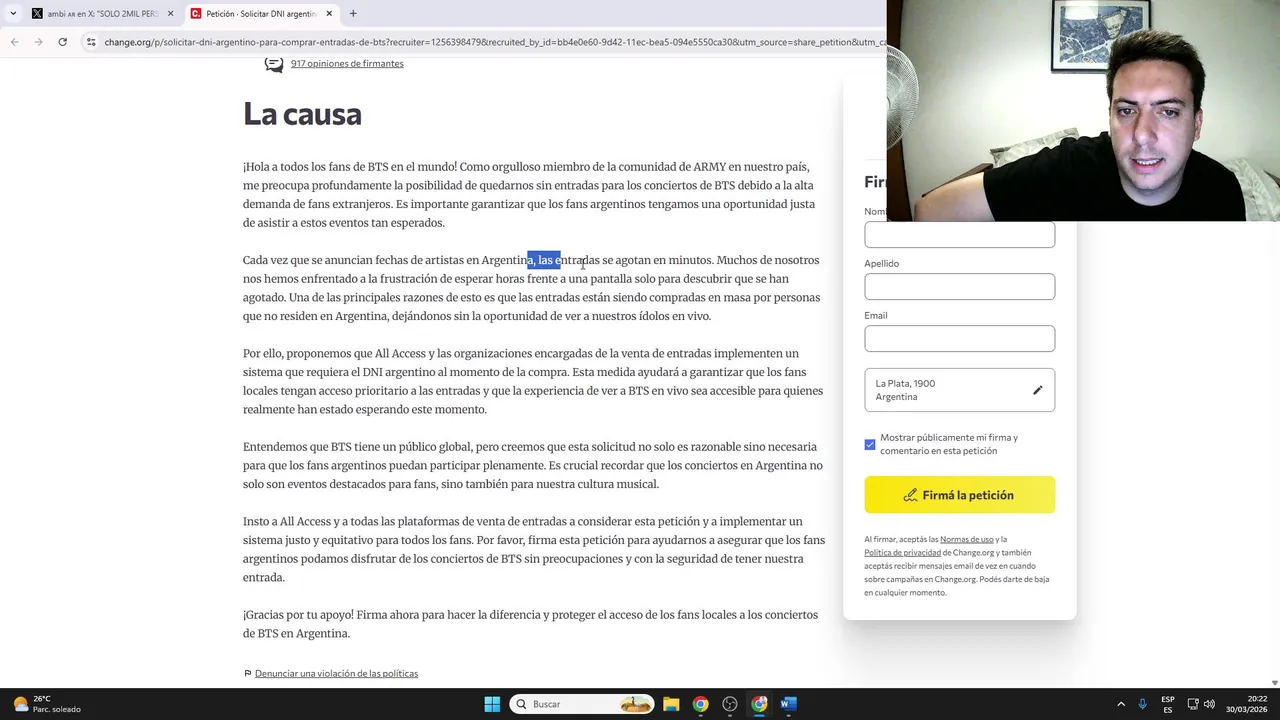Go forward in browser history
Image resolution: width=1280 pixels, height=720 pixels.
point(38,42)
